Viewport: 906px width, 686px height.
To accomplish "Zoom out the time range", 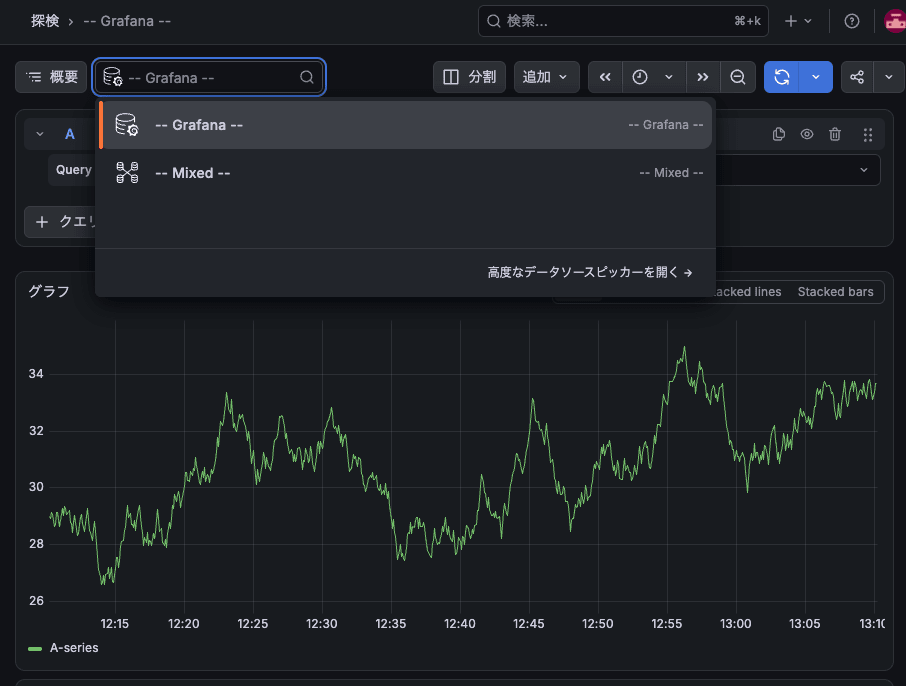I will [x=738, y=77].
